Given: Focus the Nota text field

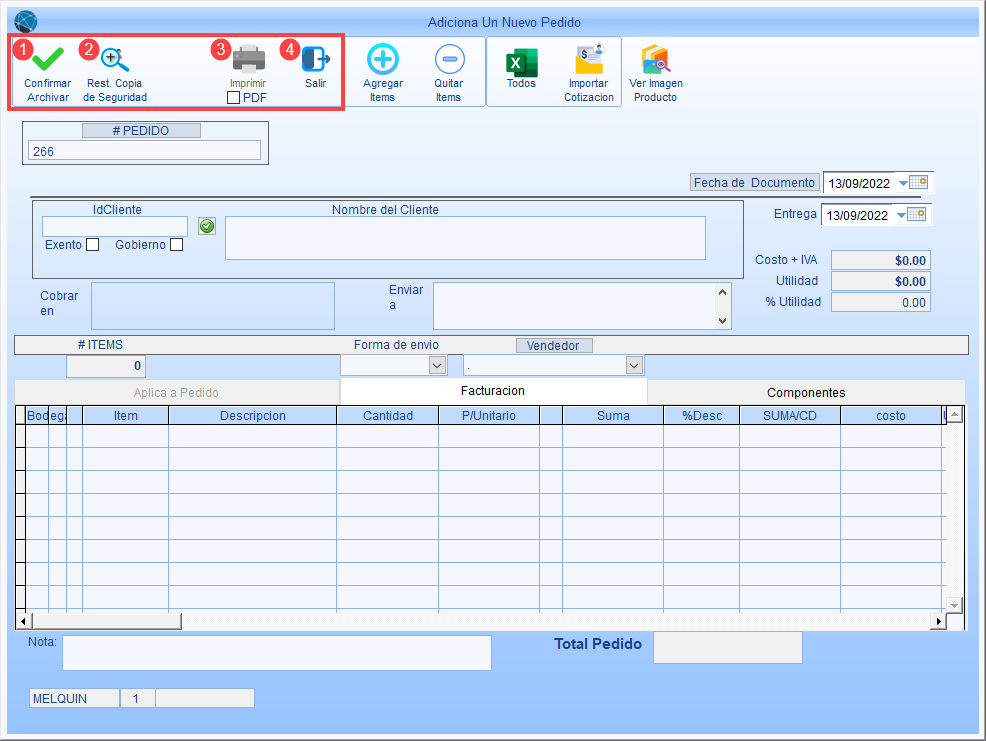Looking at the screenshot, I should 277,653.
